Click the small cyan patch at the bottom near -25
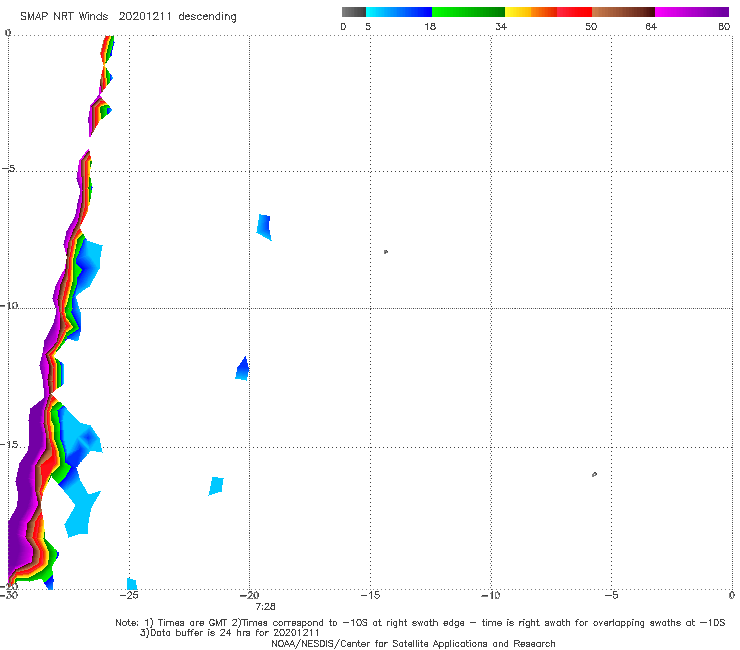Image resolution: width=740 pixels, height=650 pixels. (x=132, y=583)
